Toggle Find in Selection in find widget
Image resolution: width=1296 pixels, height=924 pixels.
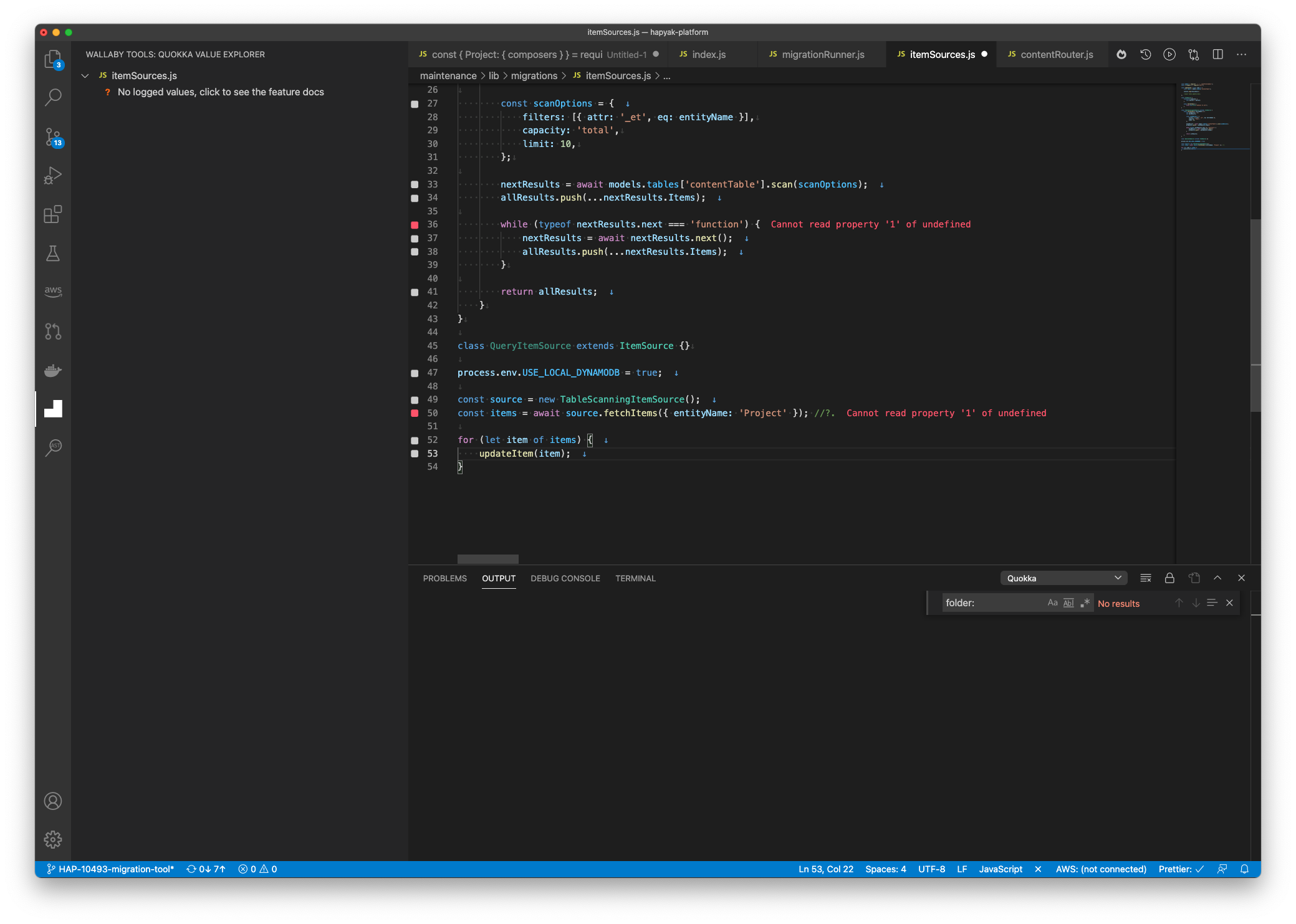click(1212, 603)
